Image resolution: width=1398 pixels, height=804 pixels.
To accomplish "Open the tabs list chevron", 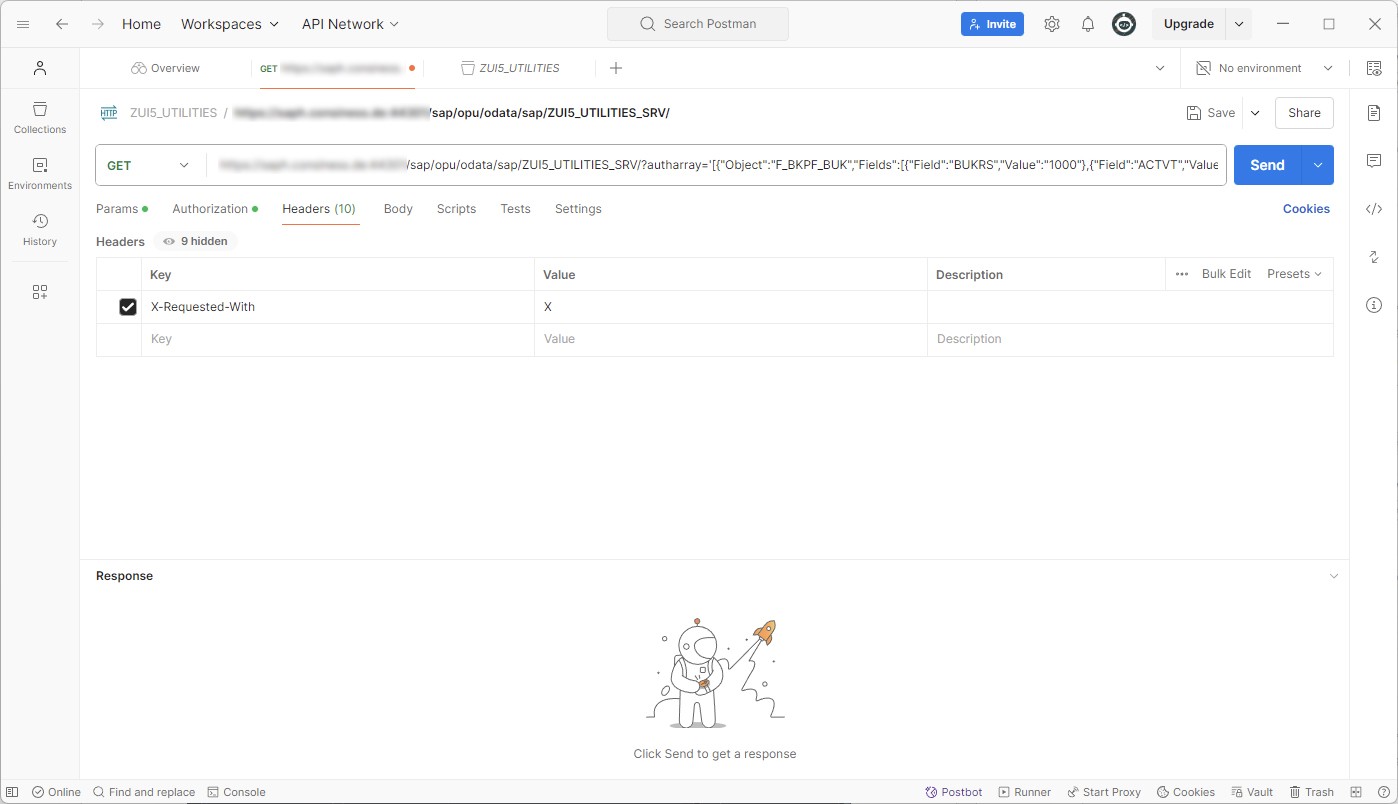I will pyautogui.click(x=1160, y=68).
